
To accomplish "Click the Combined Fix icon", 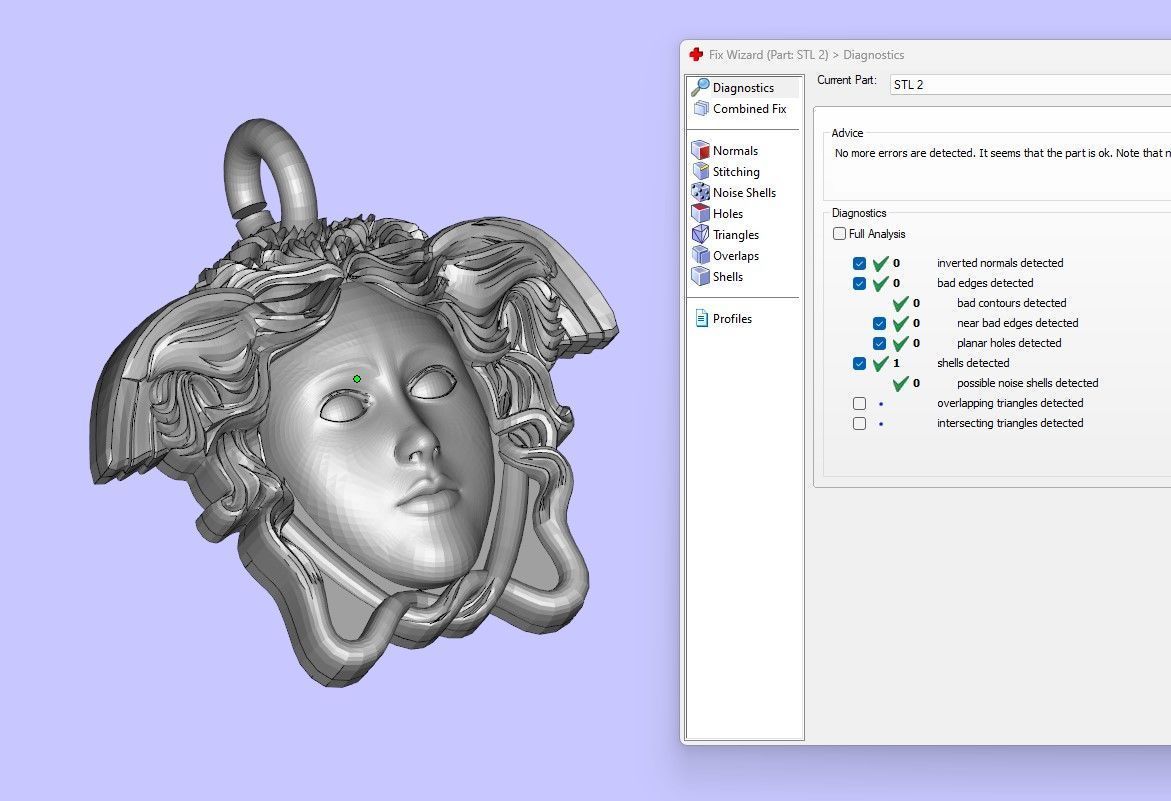I will (701, 109).
